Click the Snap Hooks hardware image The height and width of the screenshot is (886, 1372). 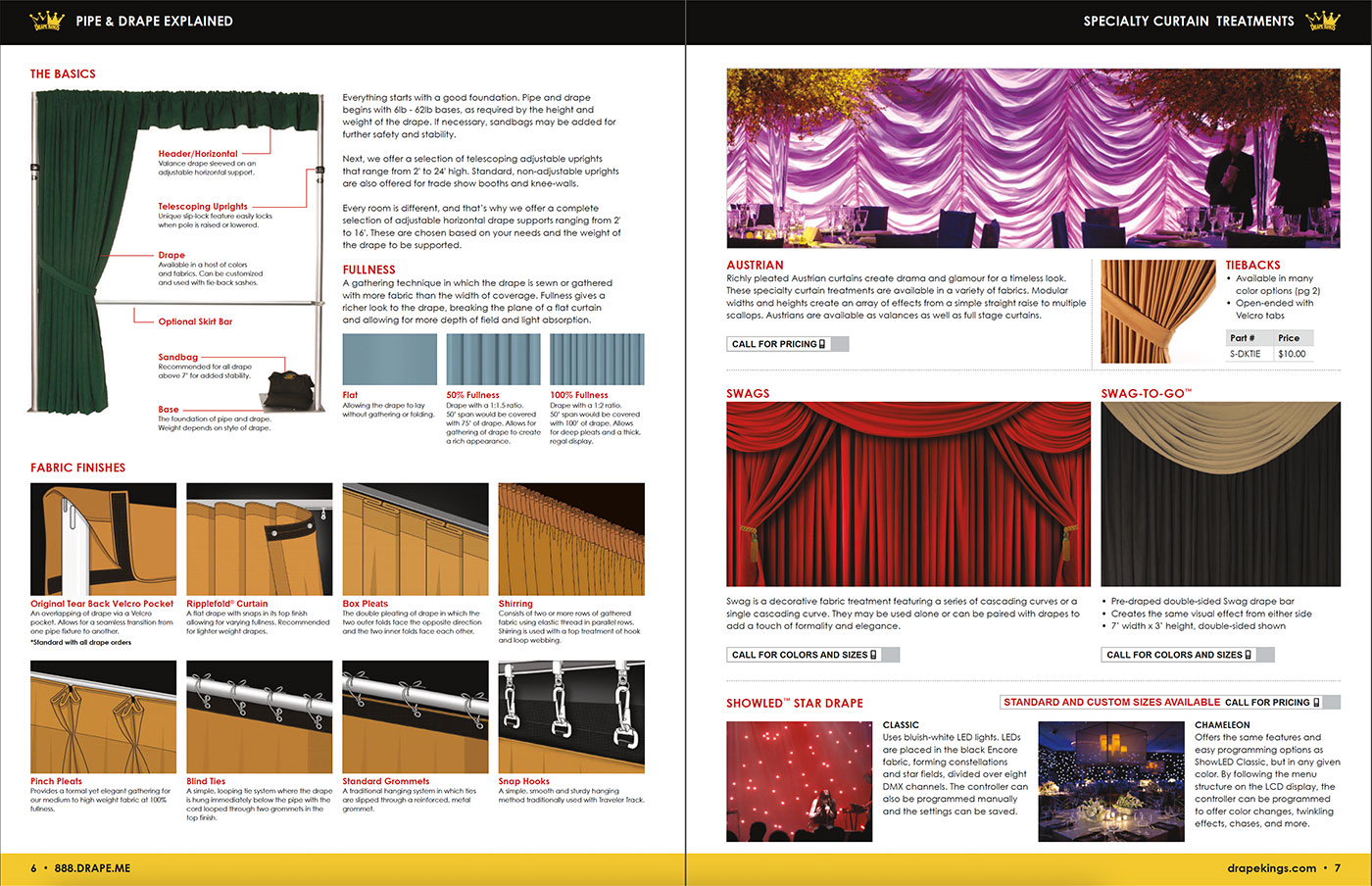coord(570,716)
